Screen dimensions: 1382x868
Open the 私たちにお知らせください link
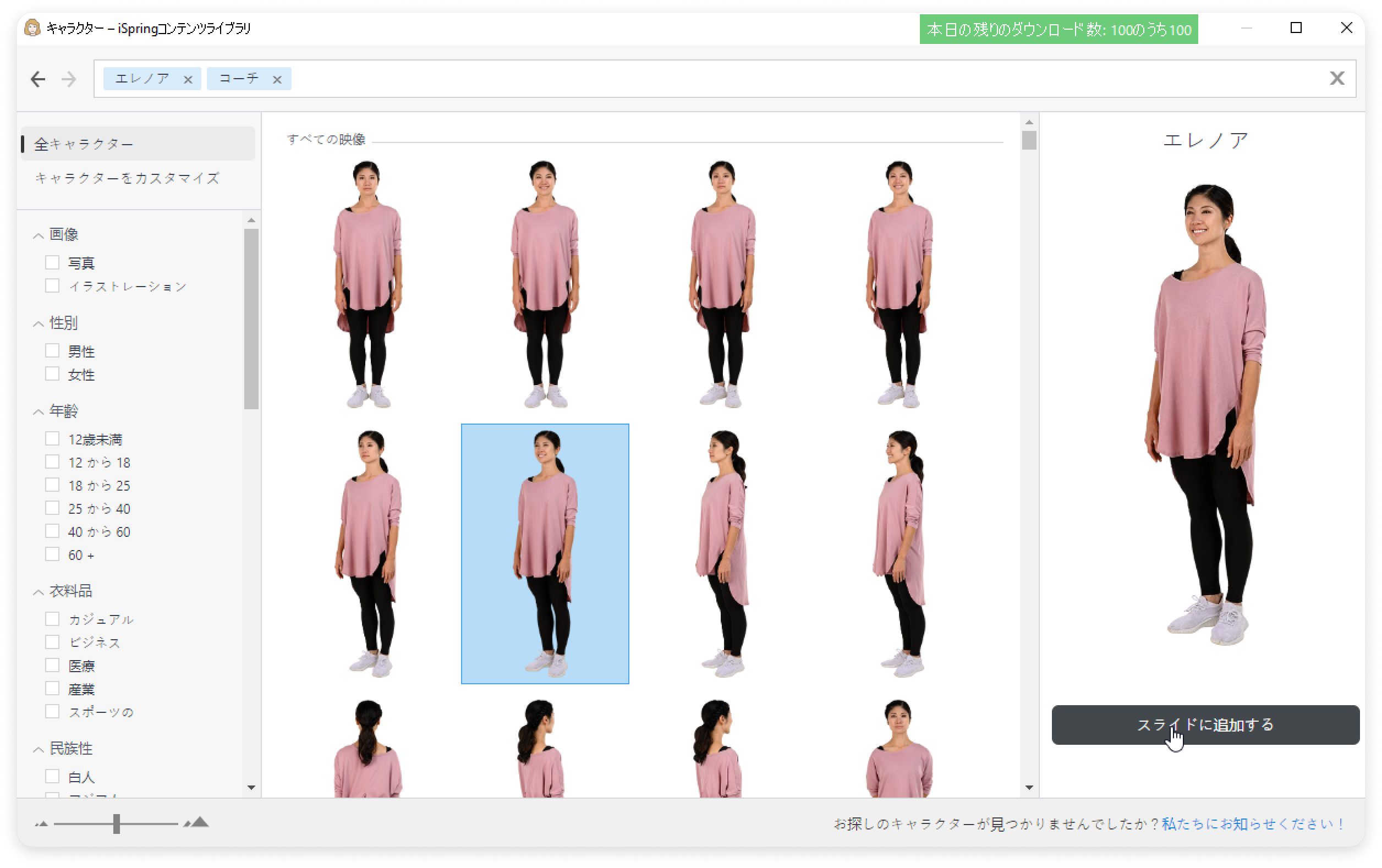tap(1252, 824)
